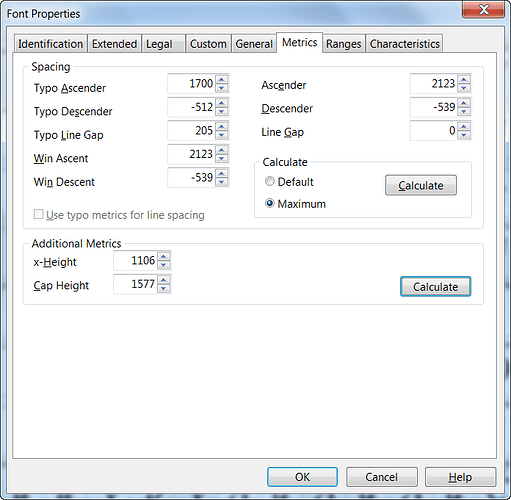Select the Metrics tab

[299, 42]
